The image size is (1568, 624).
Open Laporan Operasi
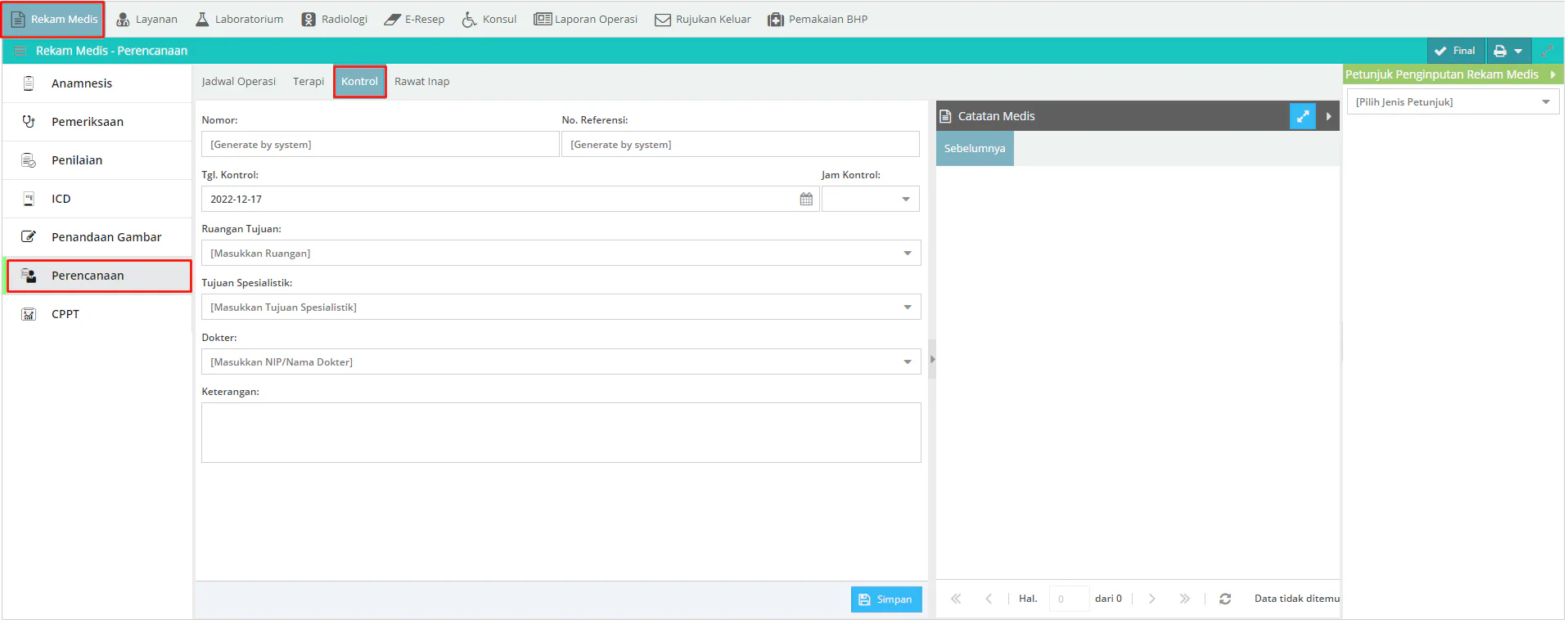pos(585,19)
